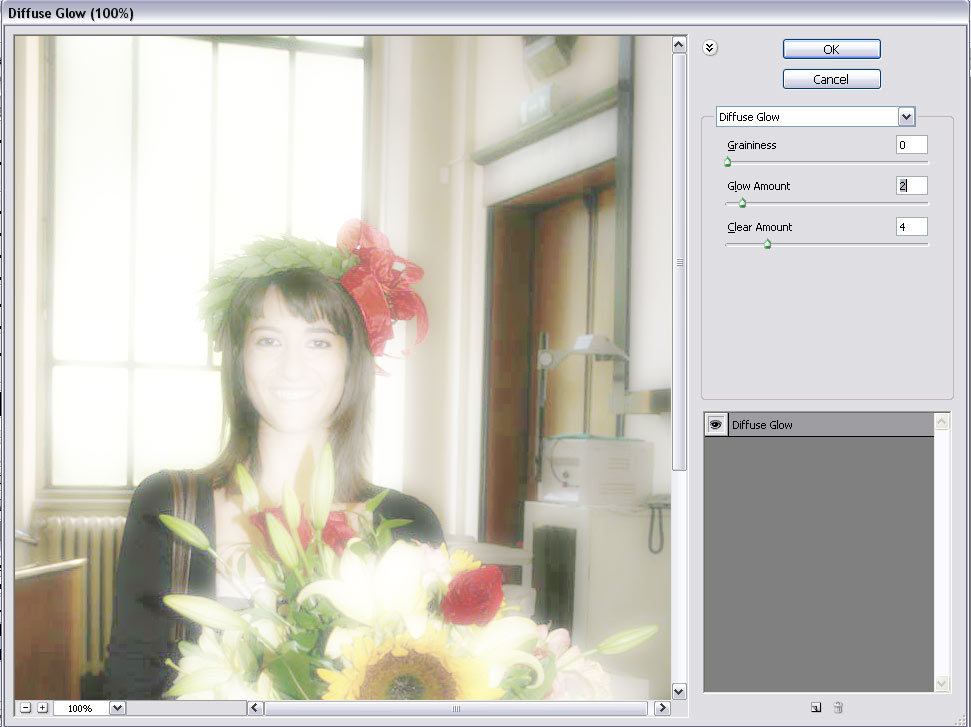Adjust the Clear Amount slider handle

tap(767, 244)
